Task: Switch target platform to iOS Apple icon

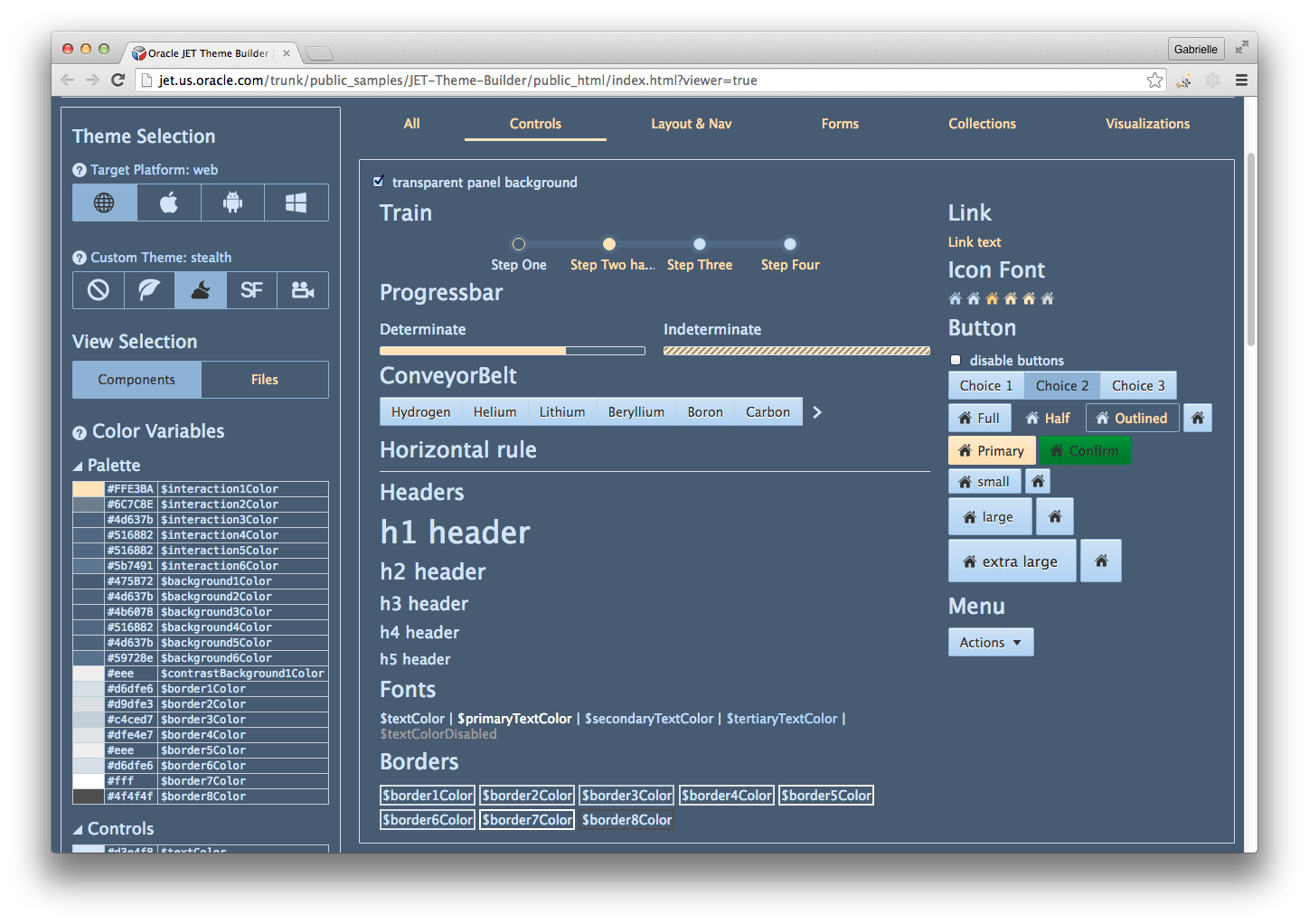Action: (x=168, y=203)
